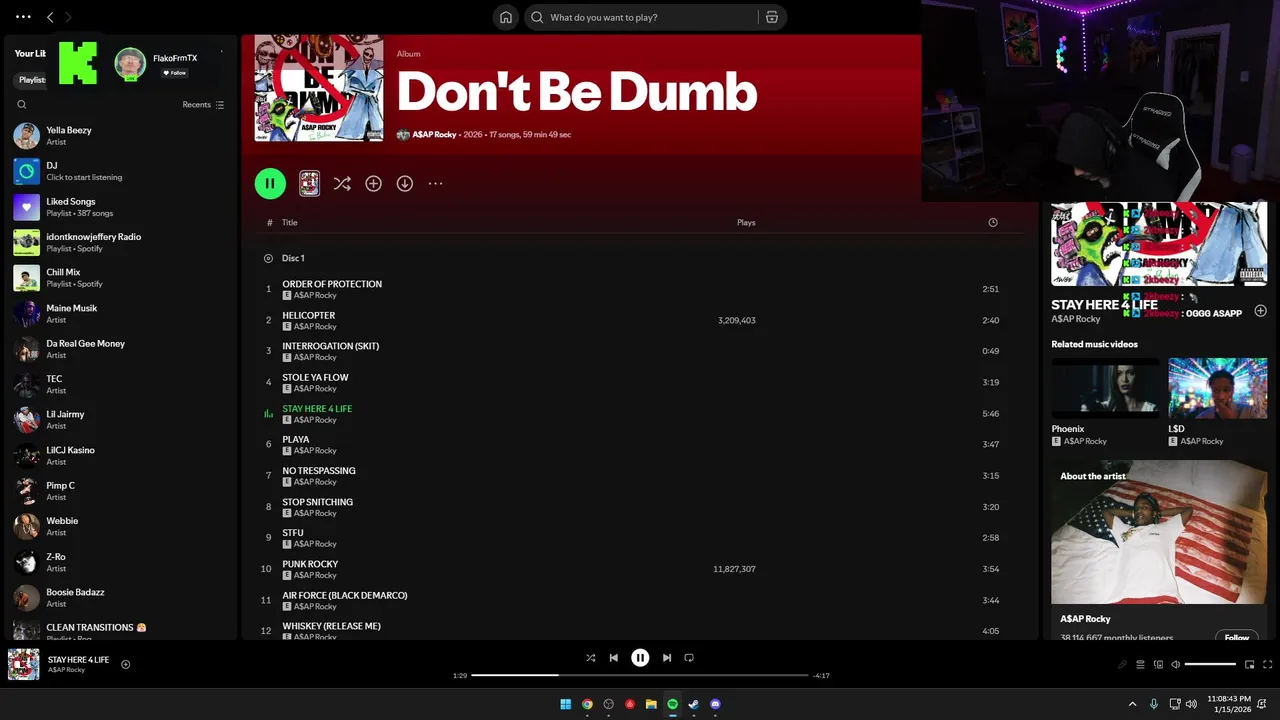This screenshot has height=720, width=1280.
Task: Toggle shuffle in the bottom player bar
Action: [590, 658]
